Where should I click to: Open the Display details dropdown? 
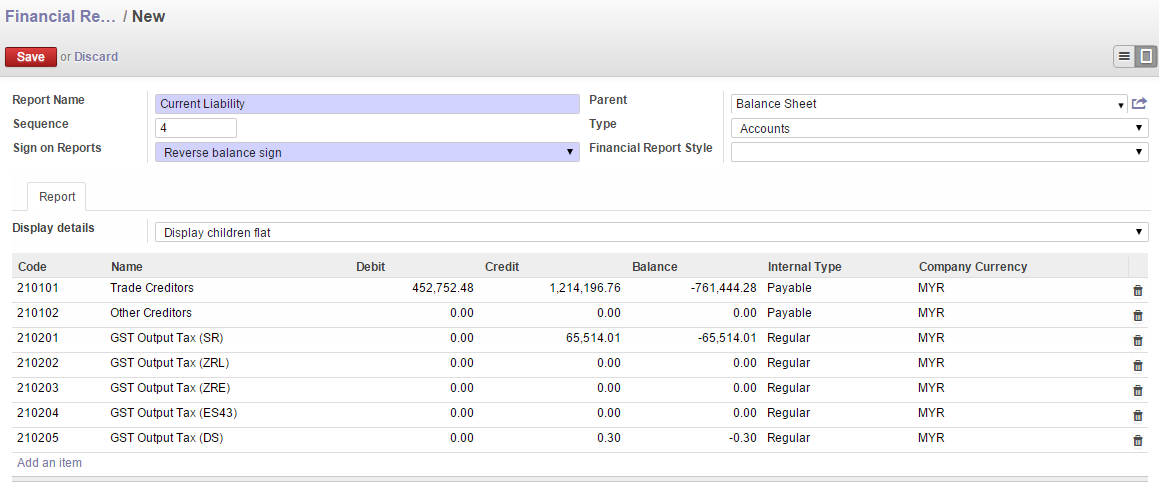click(651, 232)
